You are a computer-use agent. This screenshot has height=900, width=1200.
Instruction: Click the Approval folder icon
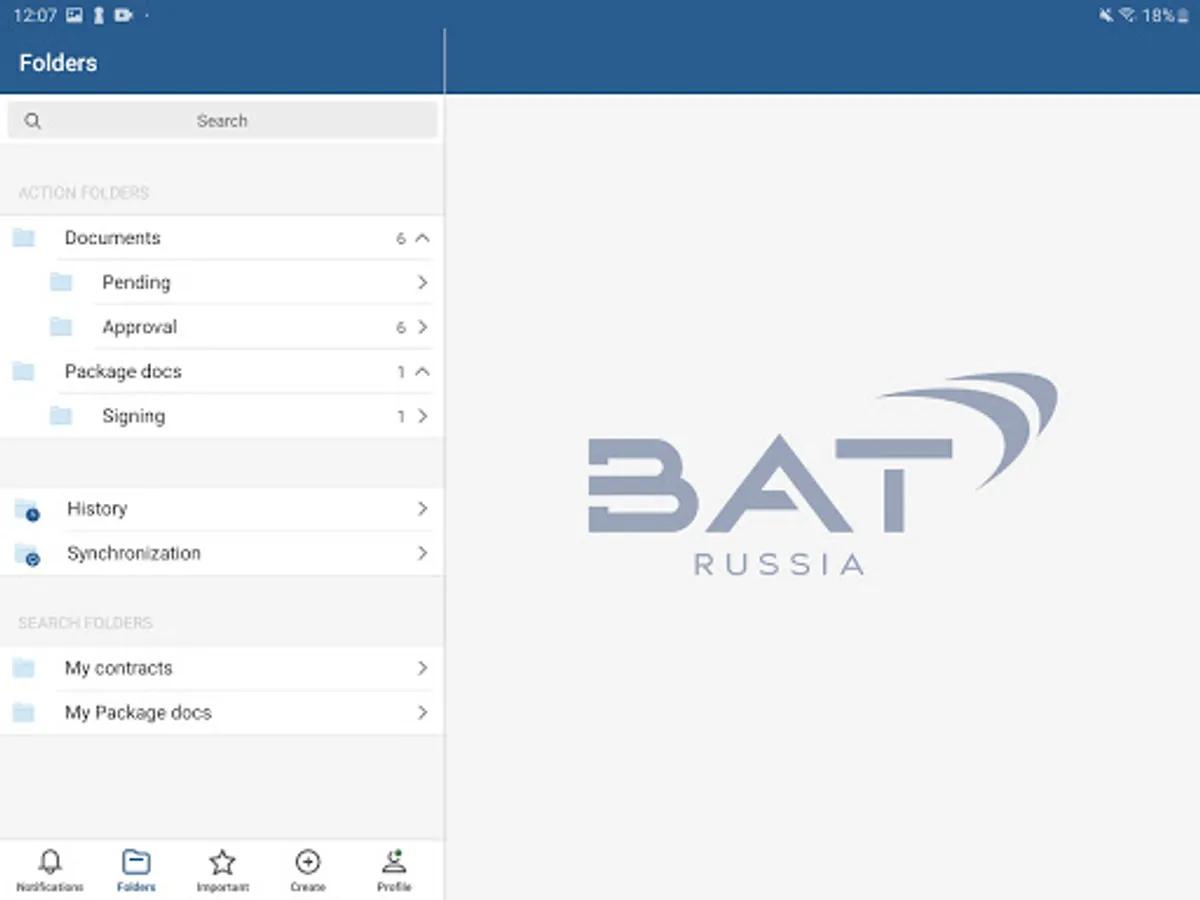click(x=61, y=327)
